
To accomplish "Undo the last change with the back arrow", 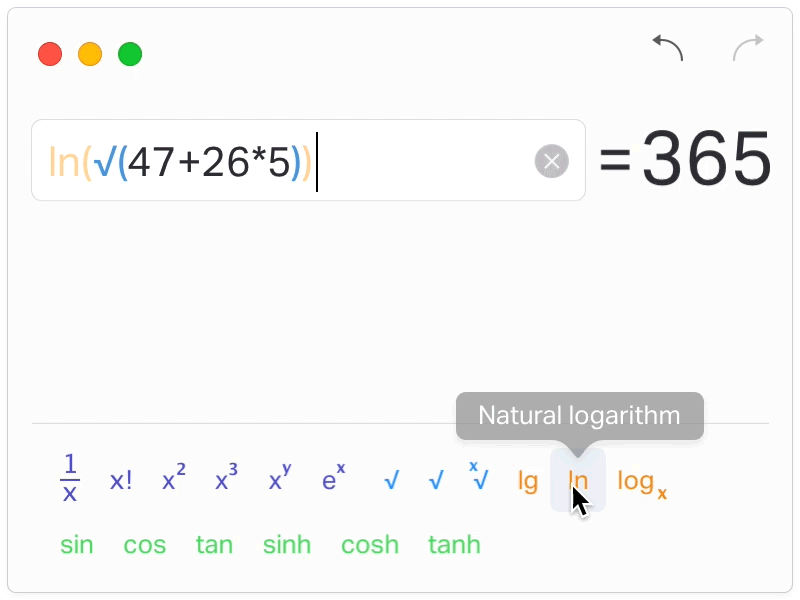I will [667, 48].
